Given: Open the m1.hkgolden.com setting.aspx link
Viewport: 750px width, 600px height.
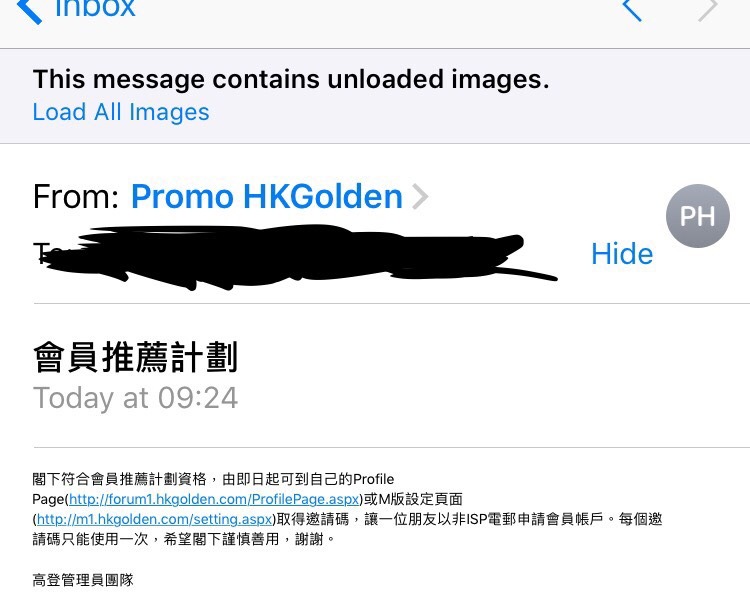Looking at the screenshot, I should (x=155, y=520).
